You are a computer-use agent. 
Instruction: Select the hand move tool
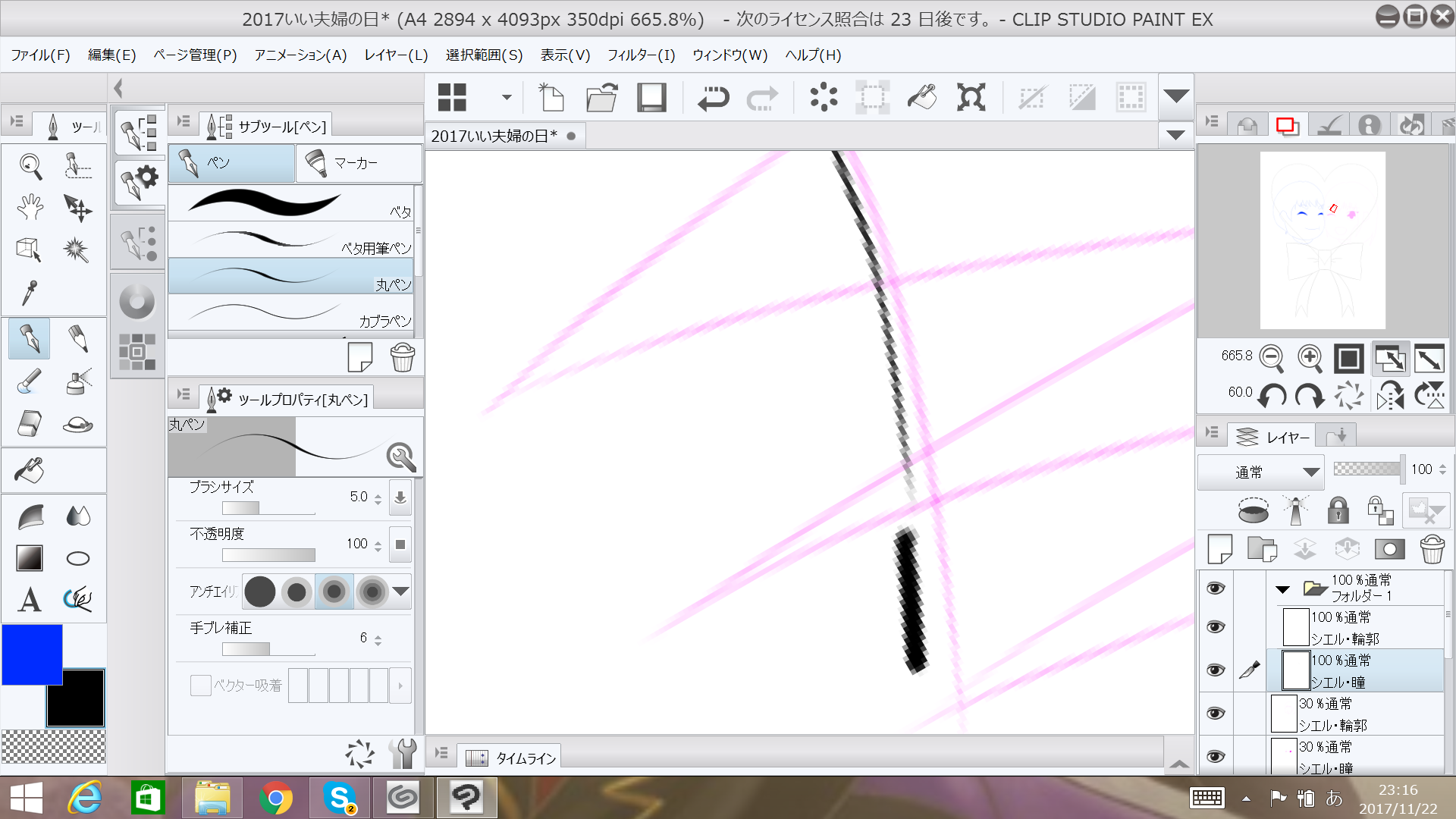(30, 206)
